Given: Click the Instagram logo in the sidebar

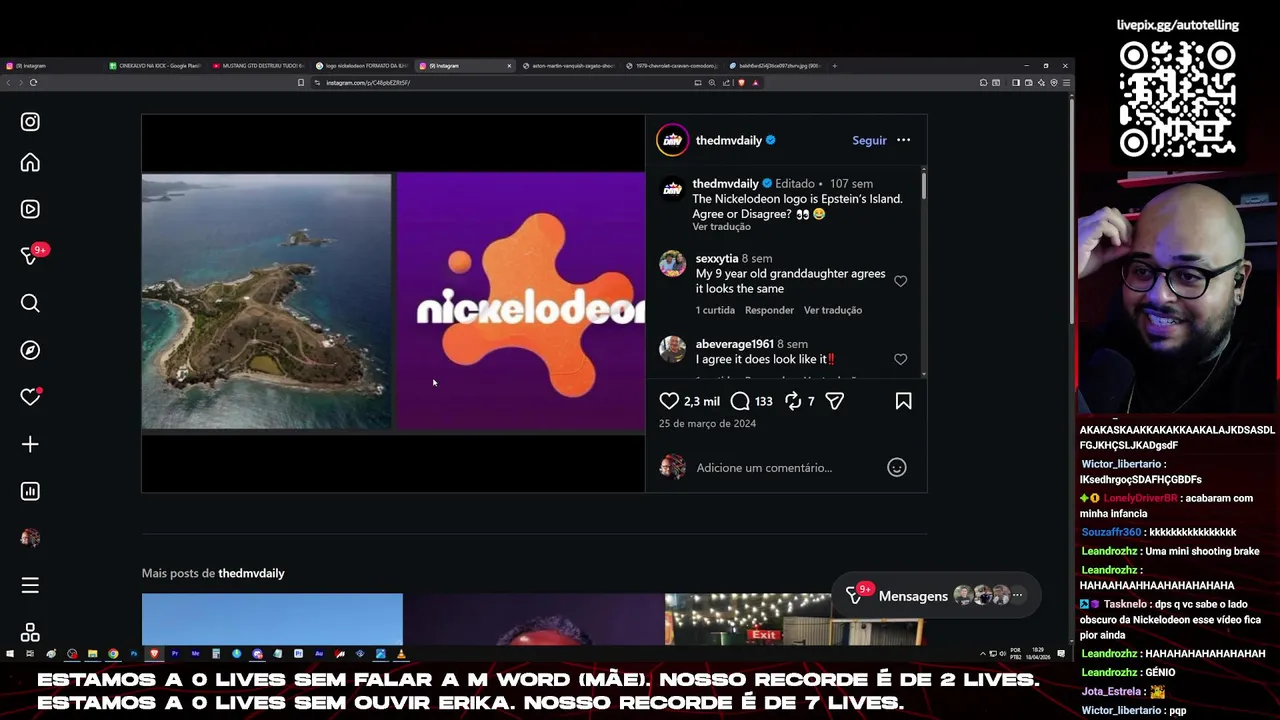Looking at the screenshot, I should pos(30,122).
